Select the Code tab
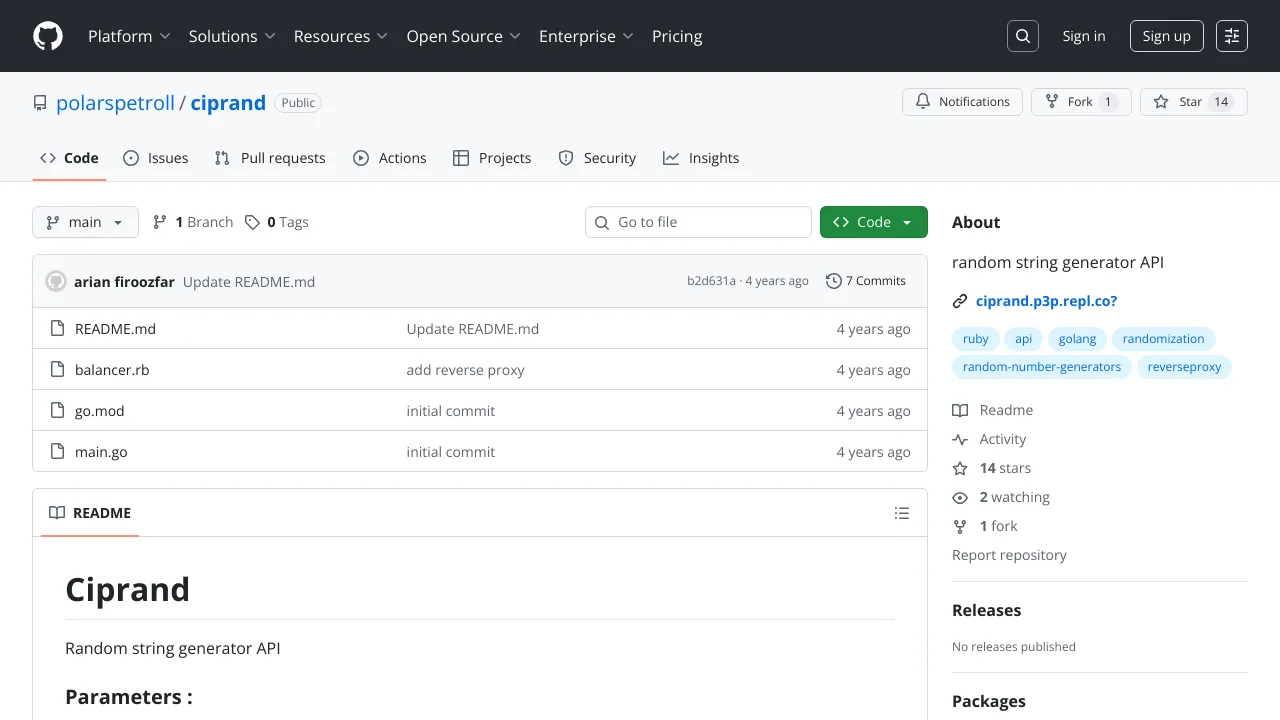The image size is (1280, 720). 69,158
